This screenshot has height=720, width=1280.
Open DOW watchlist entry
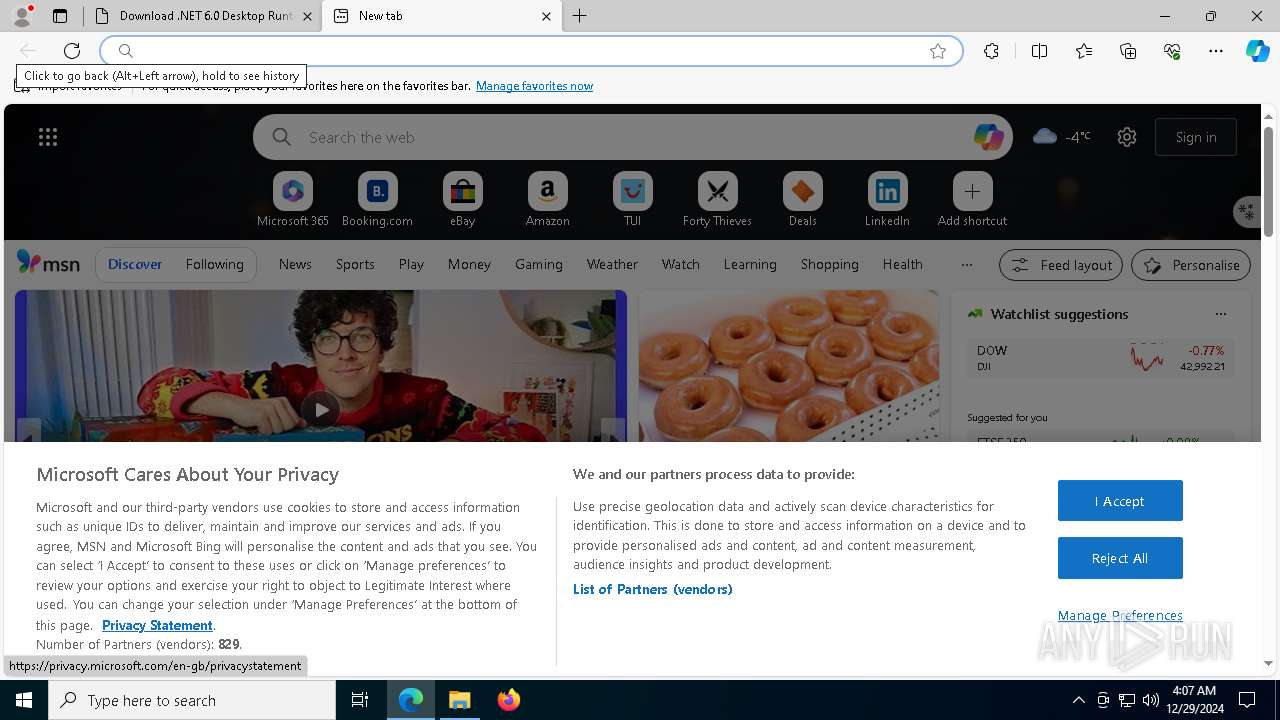pos(1101,358)
